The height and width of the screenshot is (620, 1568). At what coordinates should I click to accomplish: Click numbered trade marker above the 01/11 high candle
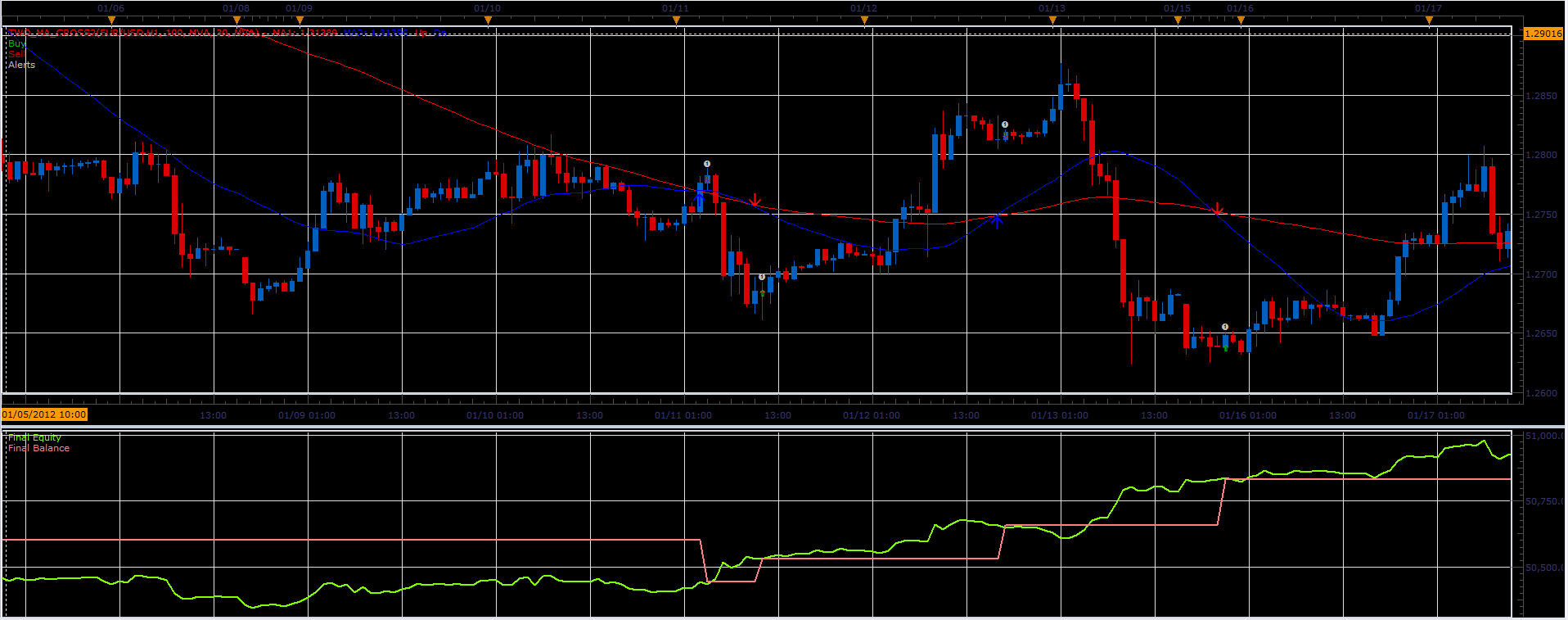click(707, 164)
